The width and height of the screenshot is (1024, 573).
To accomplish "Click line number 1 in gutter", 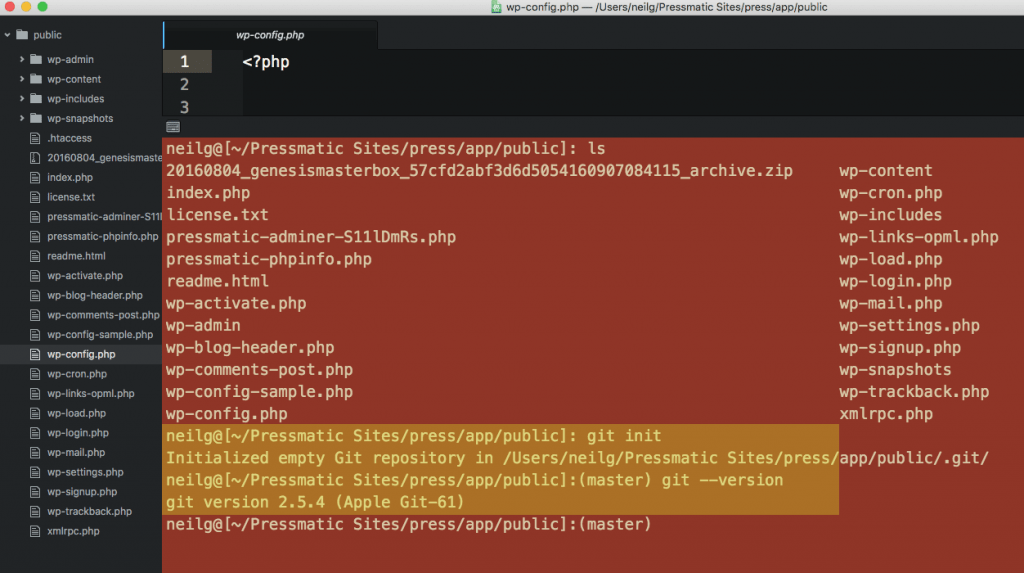I will [x=185, y=61].
